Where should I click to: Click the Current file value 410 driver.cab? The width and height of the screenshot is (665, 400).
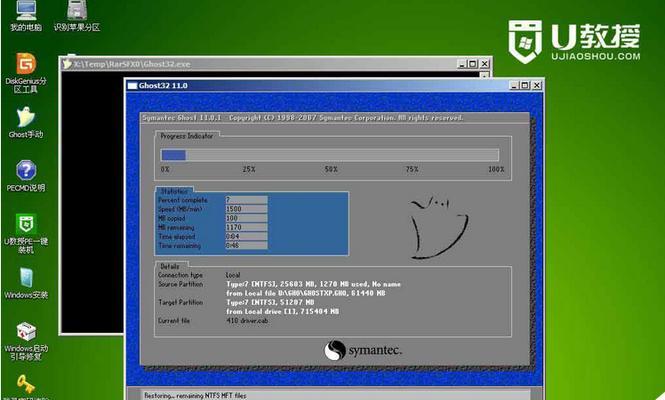point(247,321)
